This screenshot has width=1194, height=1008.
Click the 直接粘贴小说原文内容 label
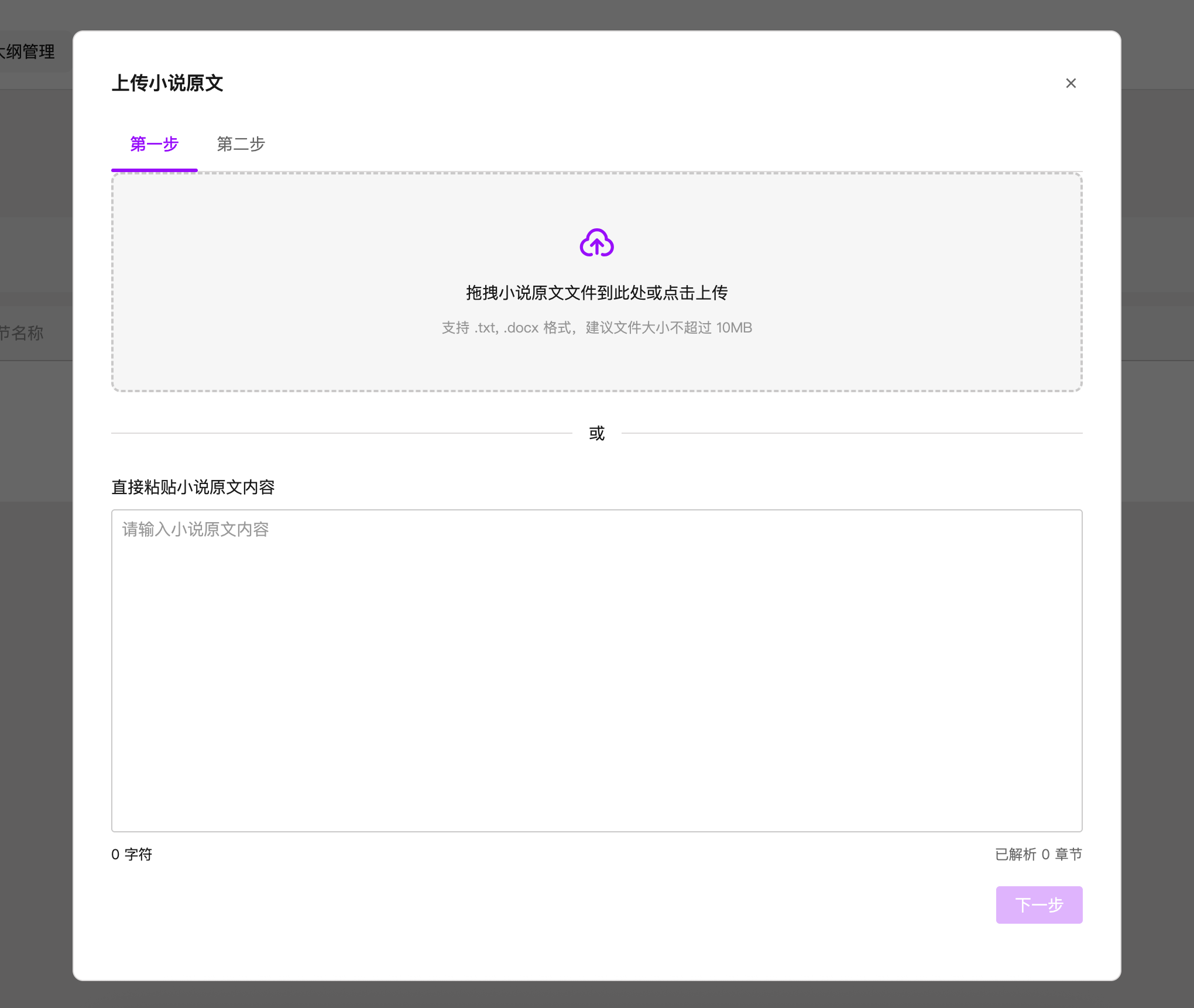[x=193, y=487]
